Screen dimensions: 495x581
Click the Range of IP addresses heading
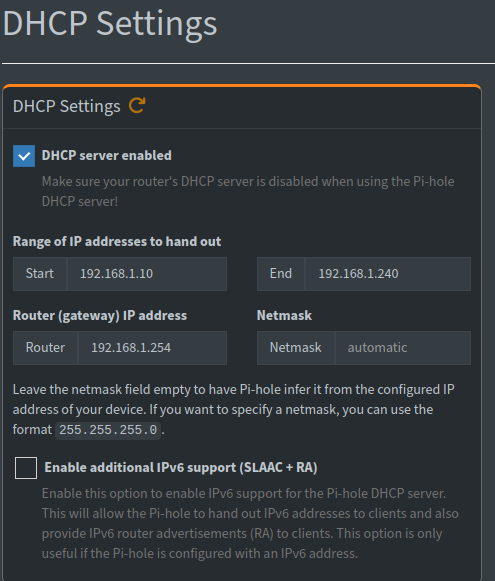click(117, 242)
